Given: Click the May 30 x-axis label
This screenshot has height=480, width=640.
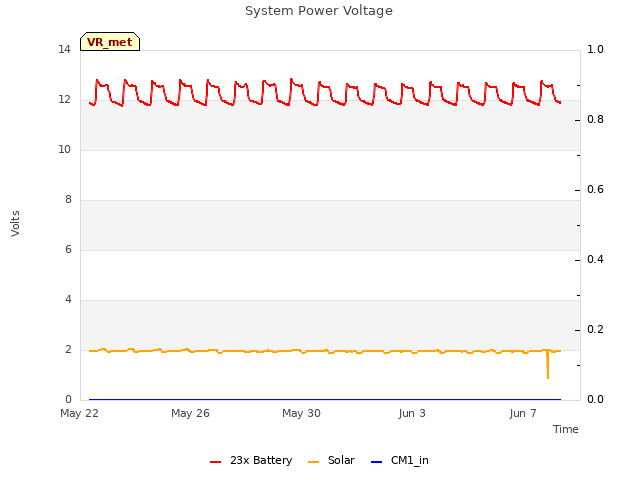Looking at the screenshot, I should pyautogui.click(x=301, y=413).
